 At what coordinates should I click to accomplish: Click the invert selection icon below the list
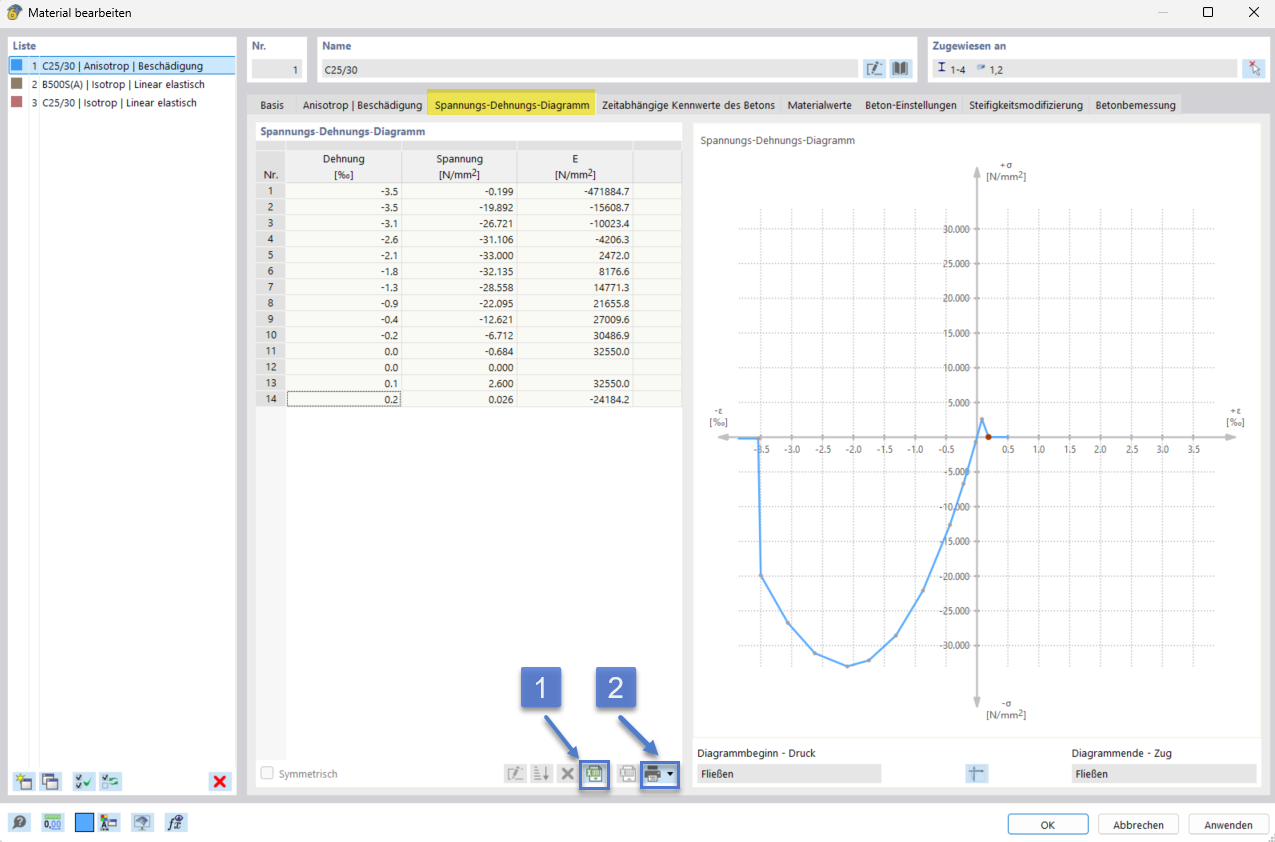[111, 781]
